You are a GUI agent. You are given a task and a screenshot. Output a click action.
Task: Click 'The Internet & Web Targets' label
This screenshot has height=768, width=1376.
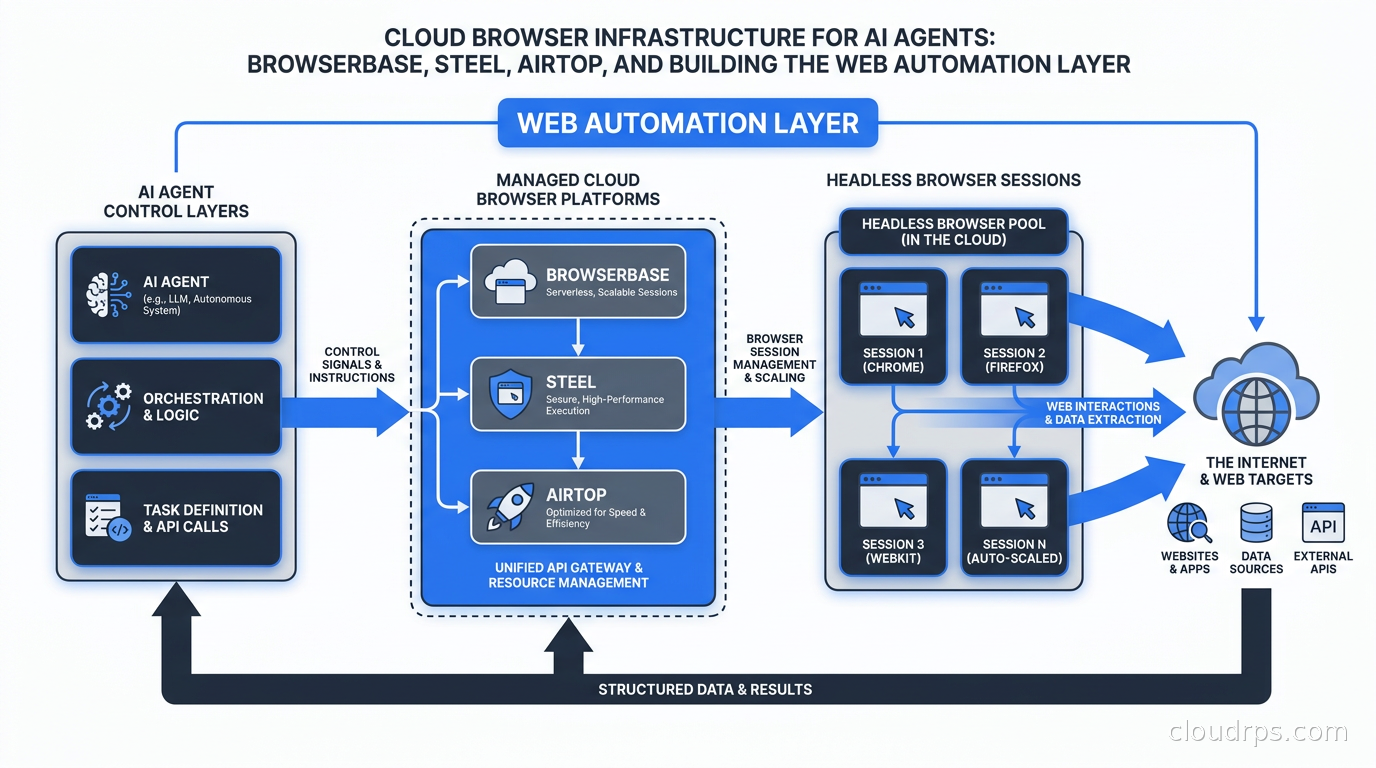1256,470
